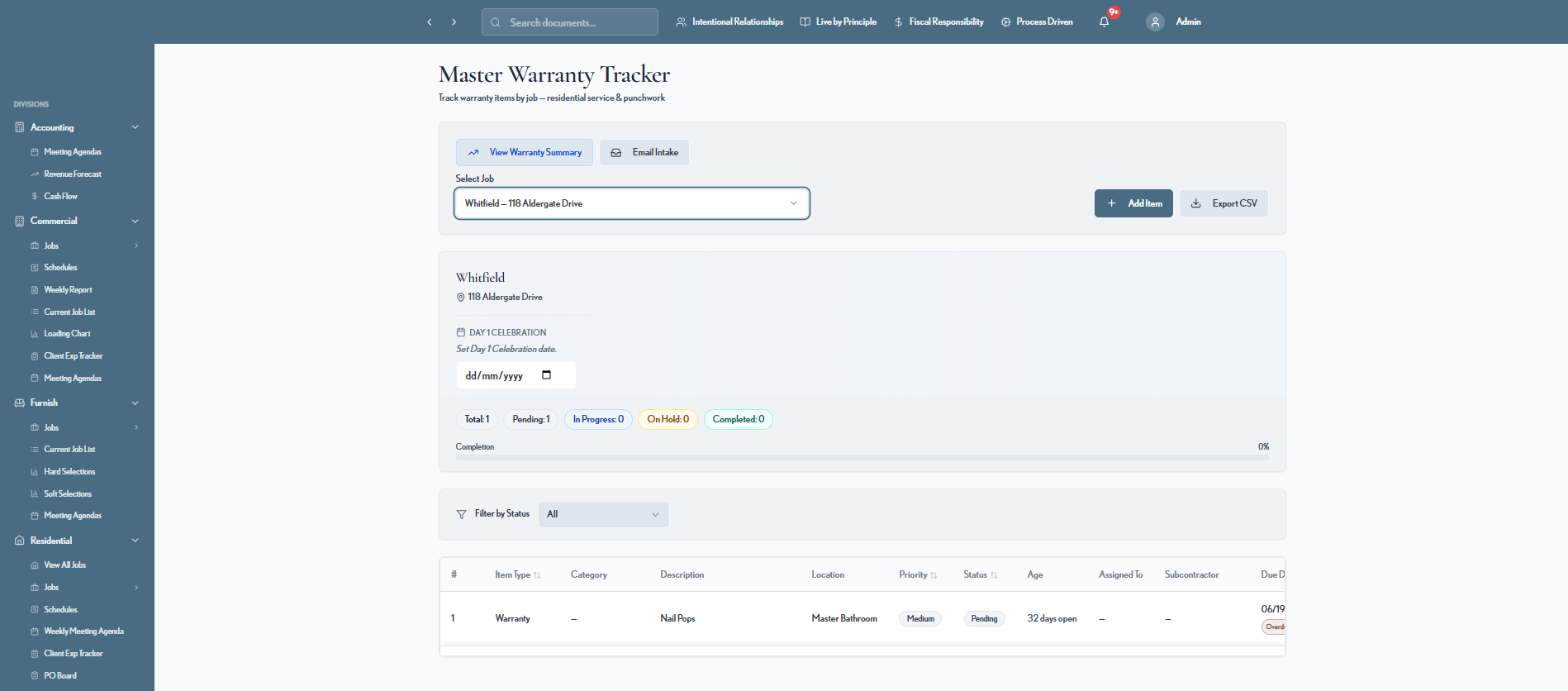Click the Pending status badge in row 1
The image size is (1568, 691).
pyautogui.click(x=985, y=619)
